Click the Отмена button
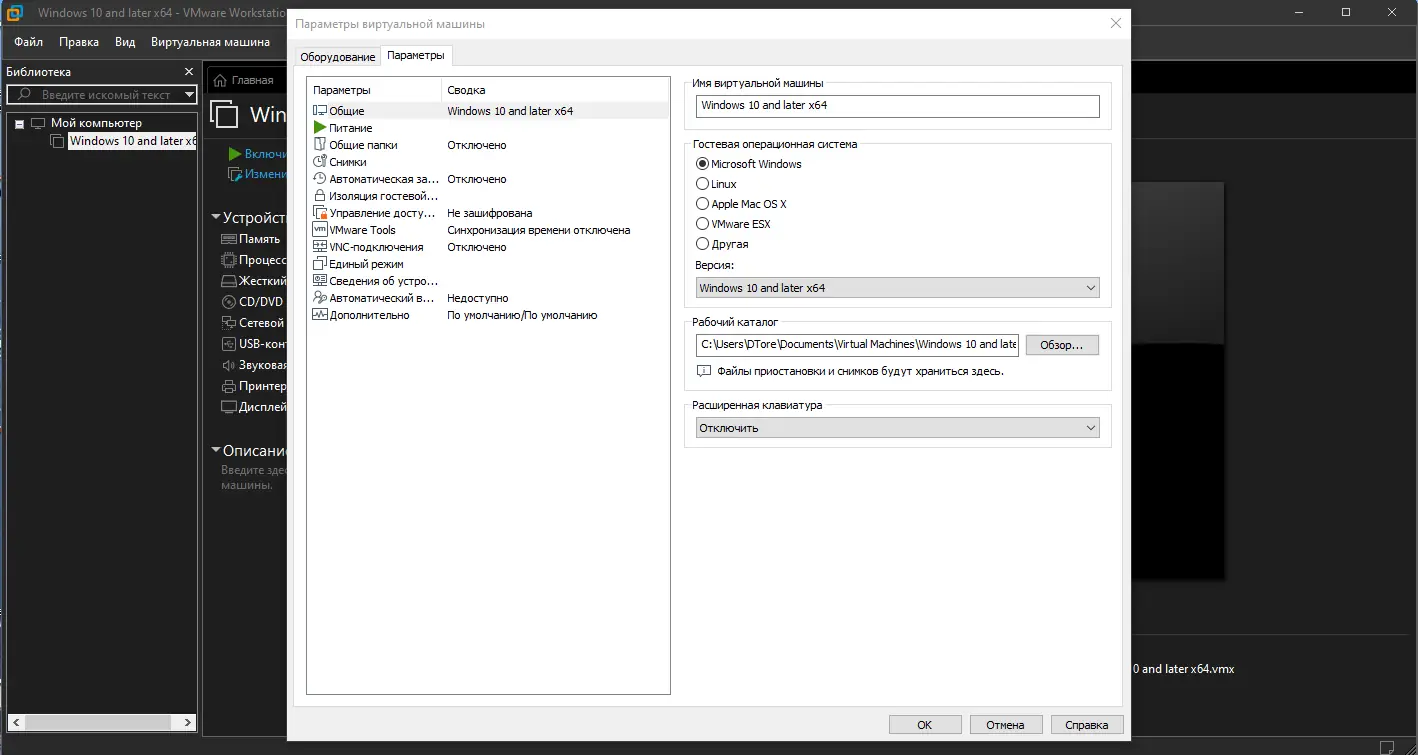Screen dimensions: 1418x755 click(x=1005, y=725)
